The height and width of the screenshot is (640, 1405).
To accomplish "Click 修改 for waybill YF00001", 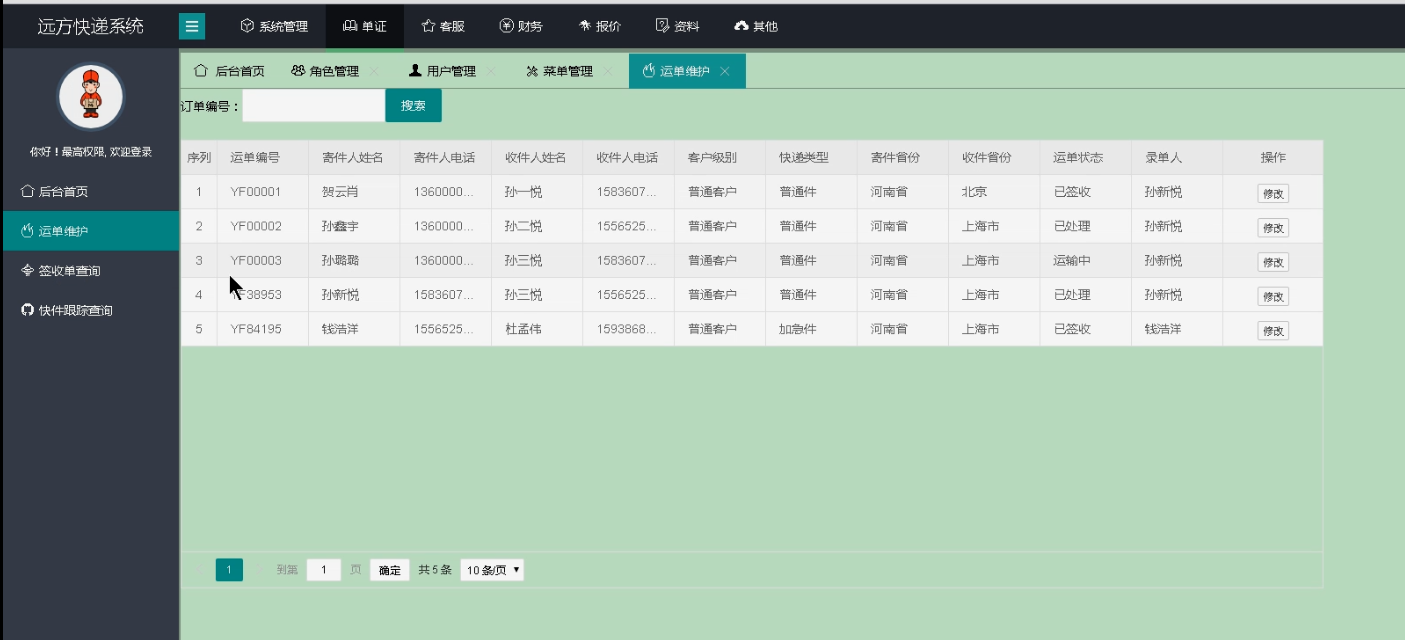I will pyautogui.click(x=1273, y=194).
